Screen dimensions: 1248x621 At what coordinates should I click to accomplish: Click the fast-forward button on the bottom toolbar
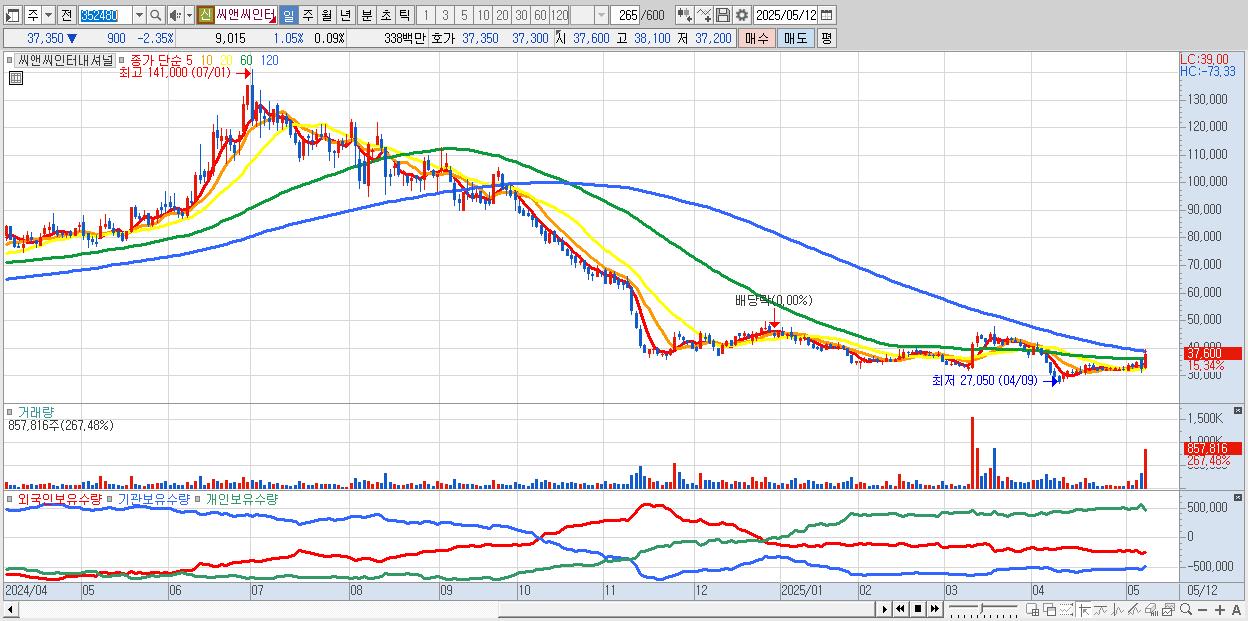934,609
